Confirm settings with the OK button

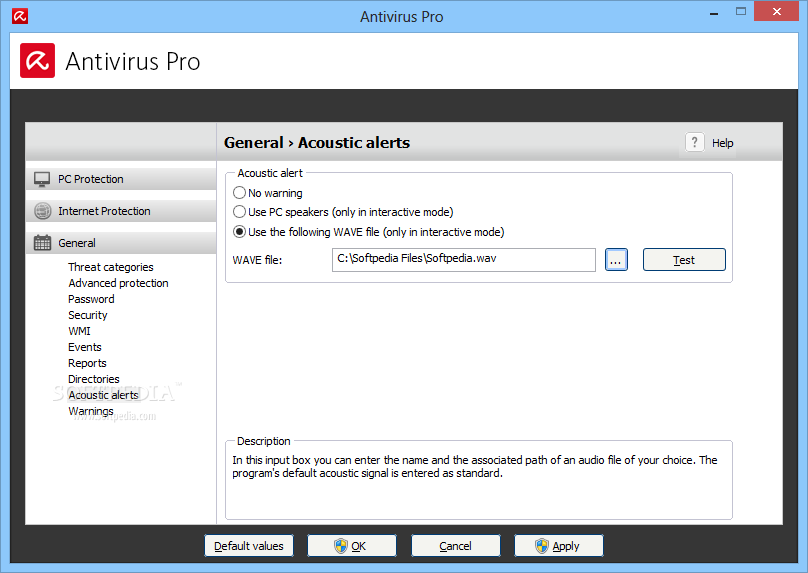(x=352, y=546)
